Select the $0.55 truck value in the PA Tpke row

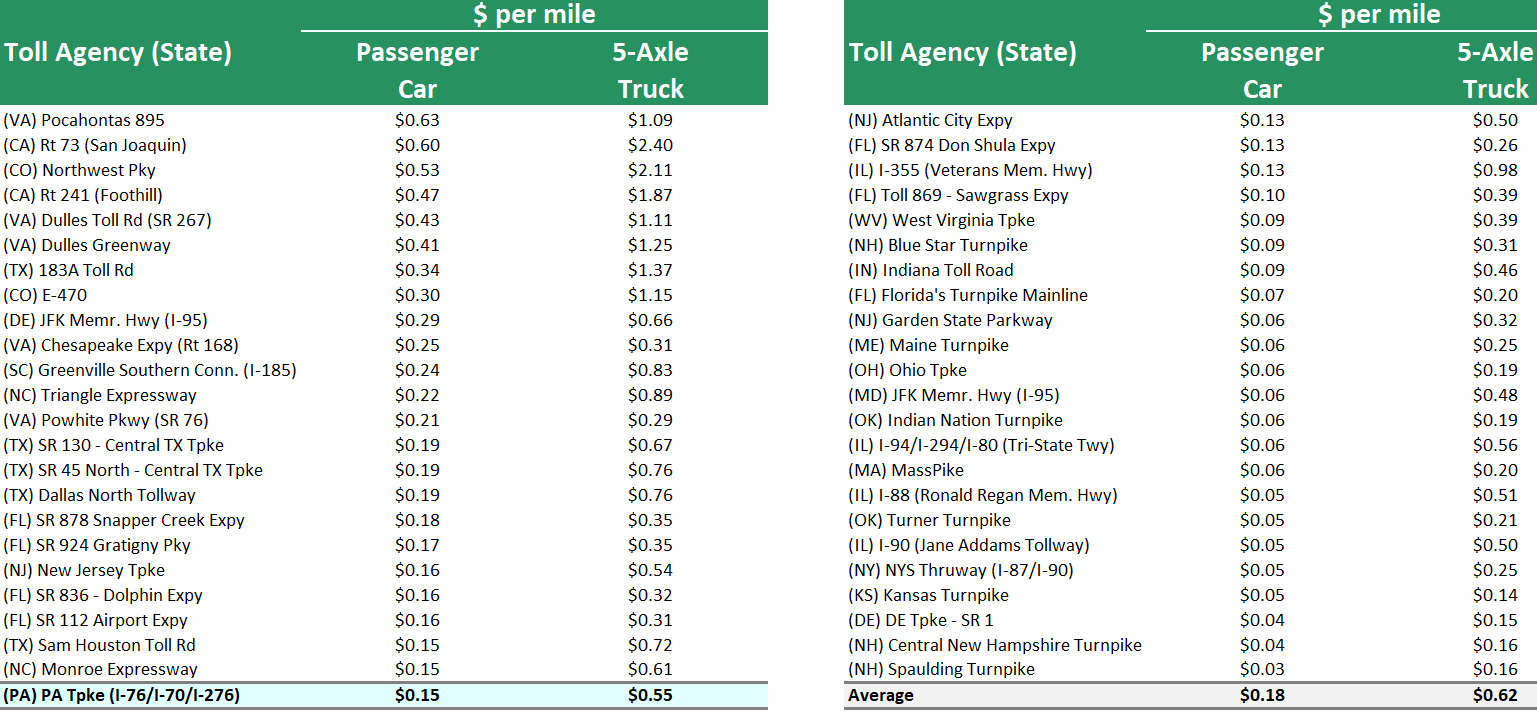[651, 694]
